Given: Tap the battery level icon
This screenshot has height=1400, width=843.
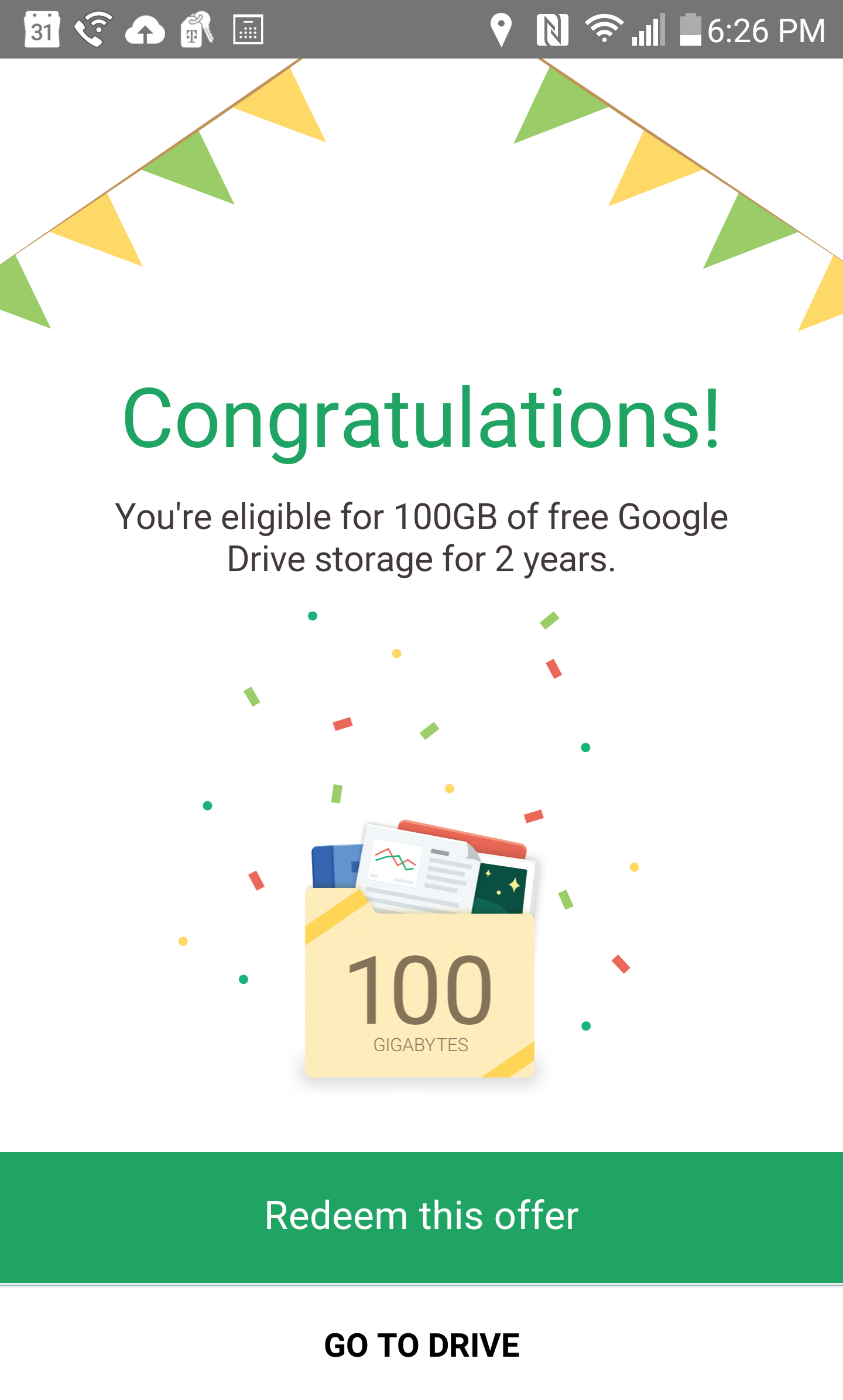Looking at the screenshot, I should click(690, 29).
